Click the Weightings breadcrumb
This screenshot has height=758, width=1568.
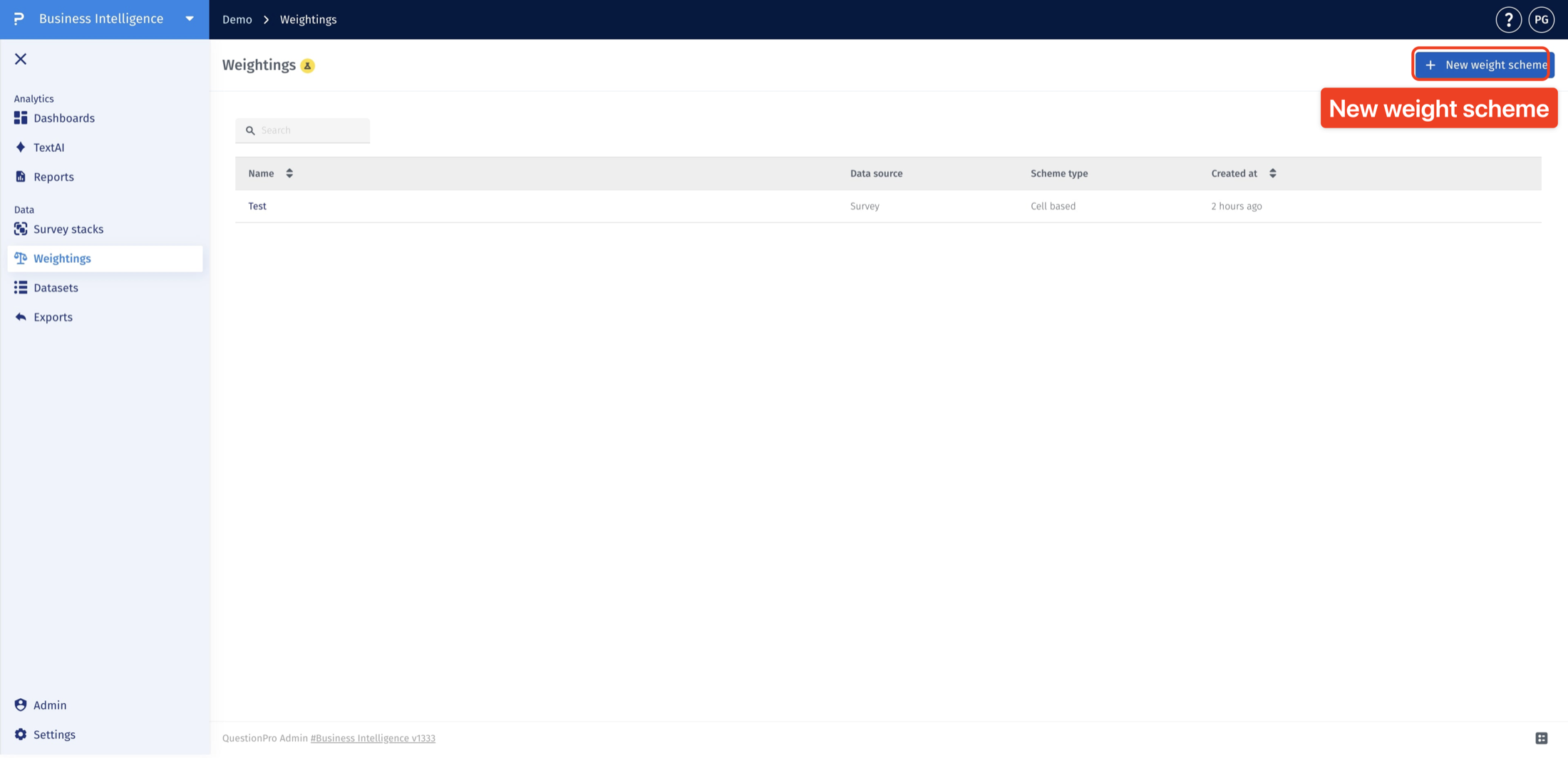click(308, 19)
